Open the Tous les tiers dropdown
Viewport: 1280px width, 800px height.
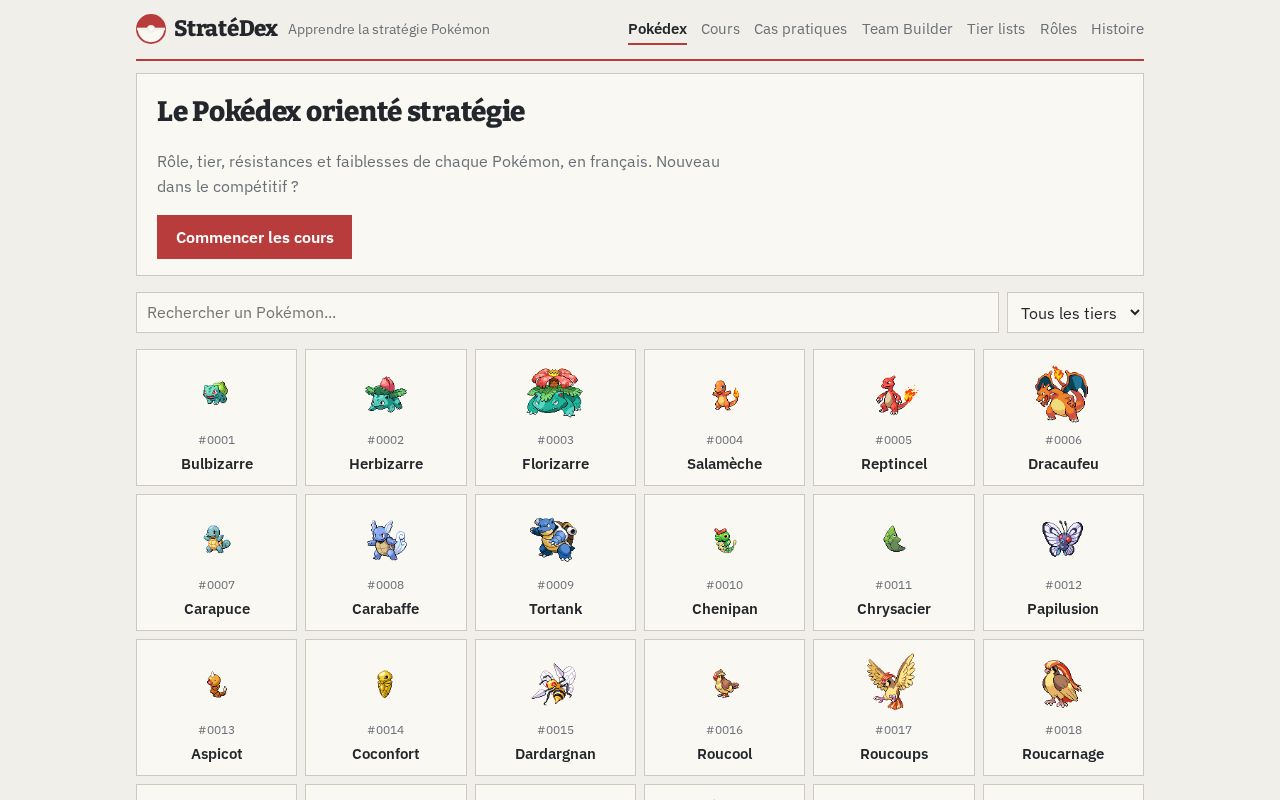click(1075, 313)
